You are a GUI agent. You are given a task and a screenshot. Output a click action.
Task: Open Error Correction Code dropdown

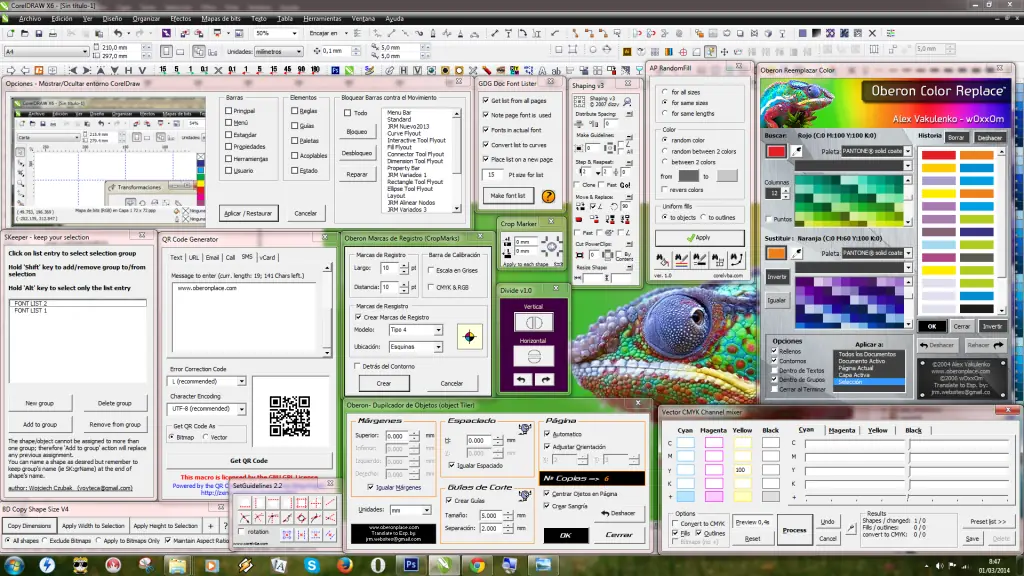pyautogui.click(x=241, y=381)
